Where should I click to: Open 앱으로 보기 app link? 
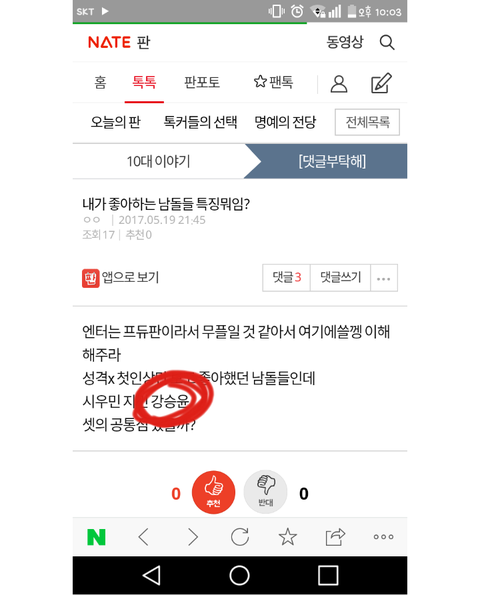pos(121,278)
